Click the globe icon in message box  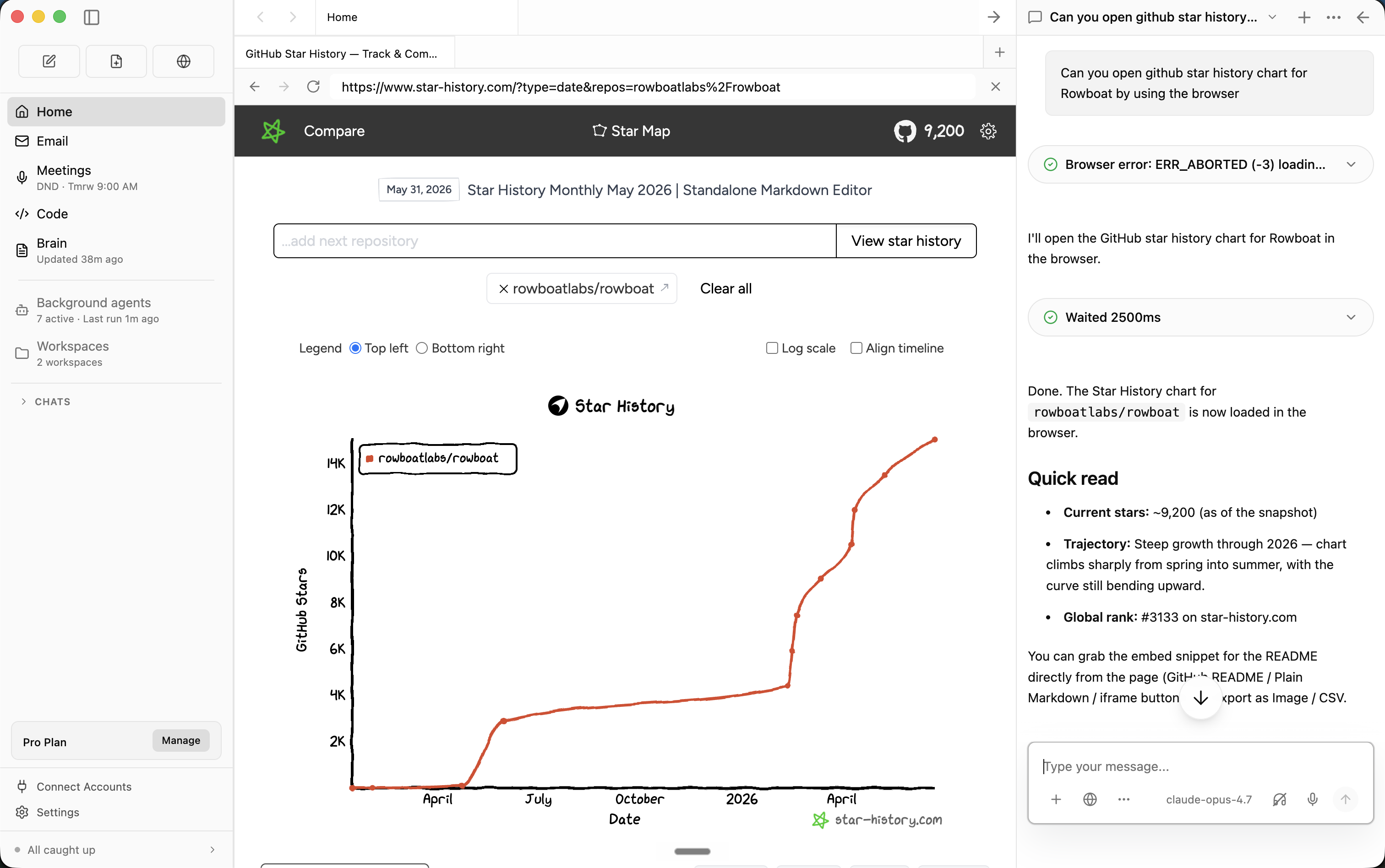(x=1090, y=799)
